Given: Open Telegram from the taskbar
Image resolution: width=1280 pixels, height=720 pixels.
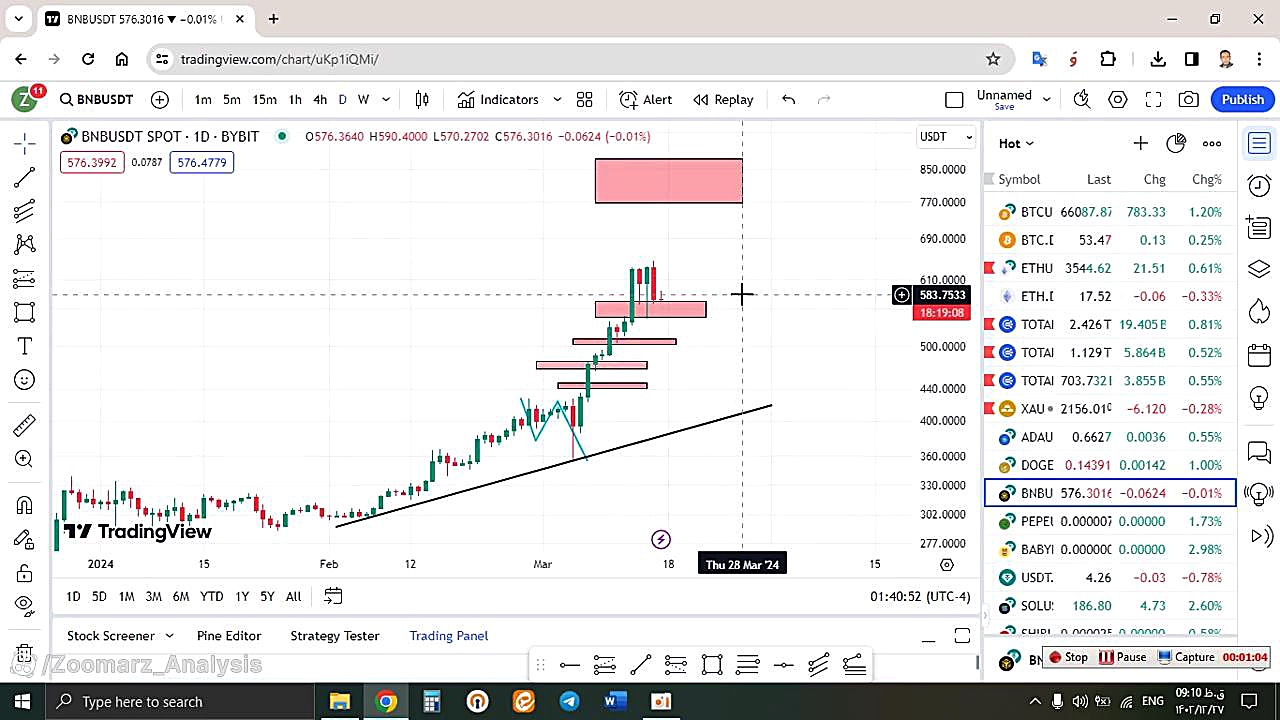Looking at the screenshot, I should click(569, 701).
